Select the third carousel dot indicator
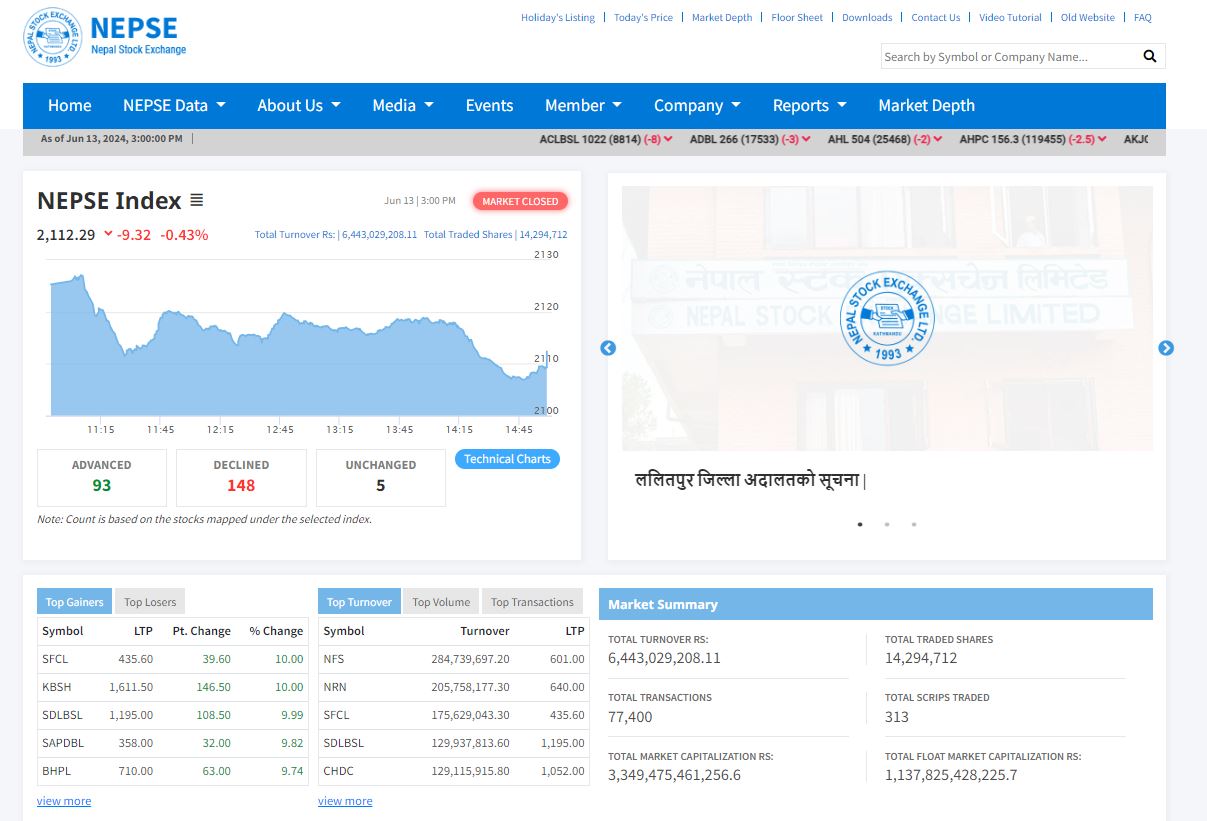Screen dimensions: 1207x821 [914, 524]
